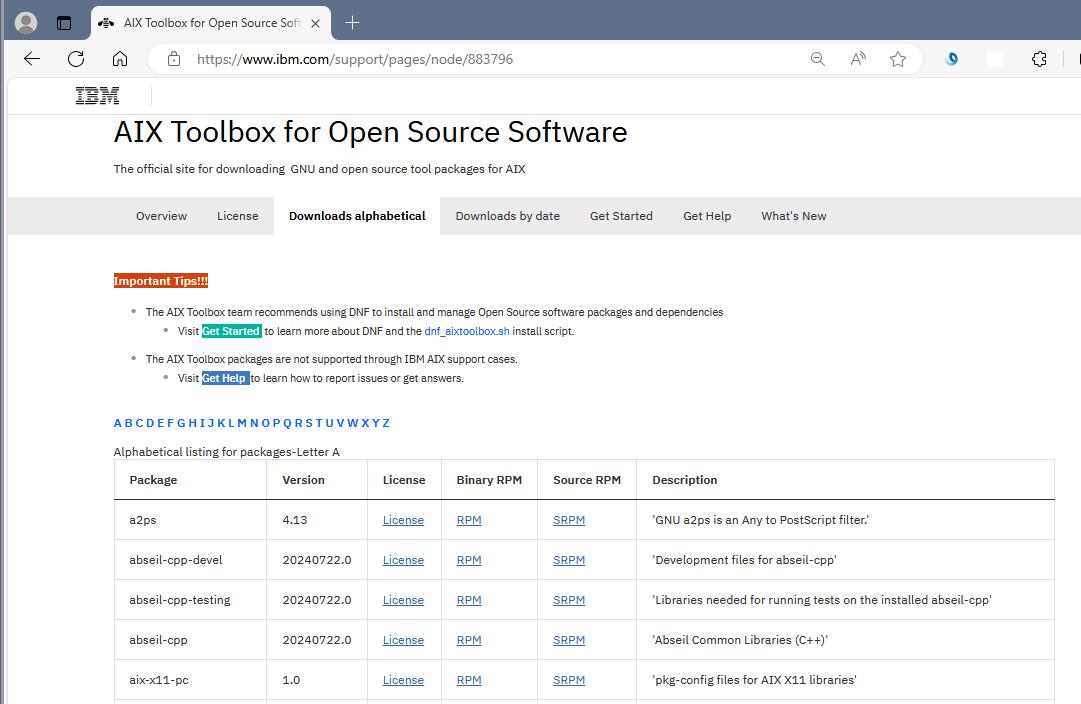Download the SRPM for abseil-cpp row

pyautogui.click(x=569, y=640)
